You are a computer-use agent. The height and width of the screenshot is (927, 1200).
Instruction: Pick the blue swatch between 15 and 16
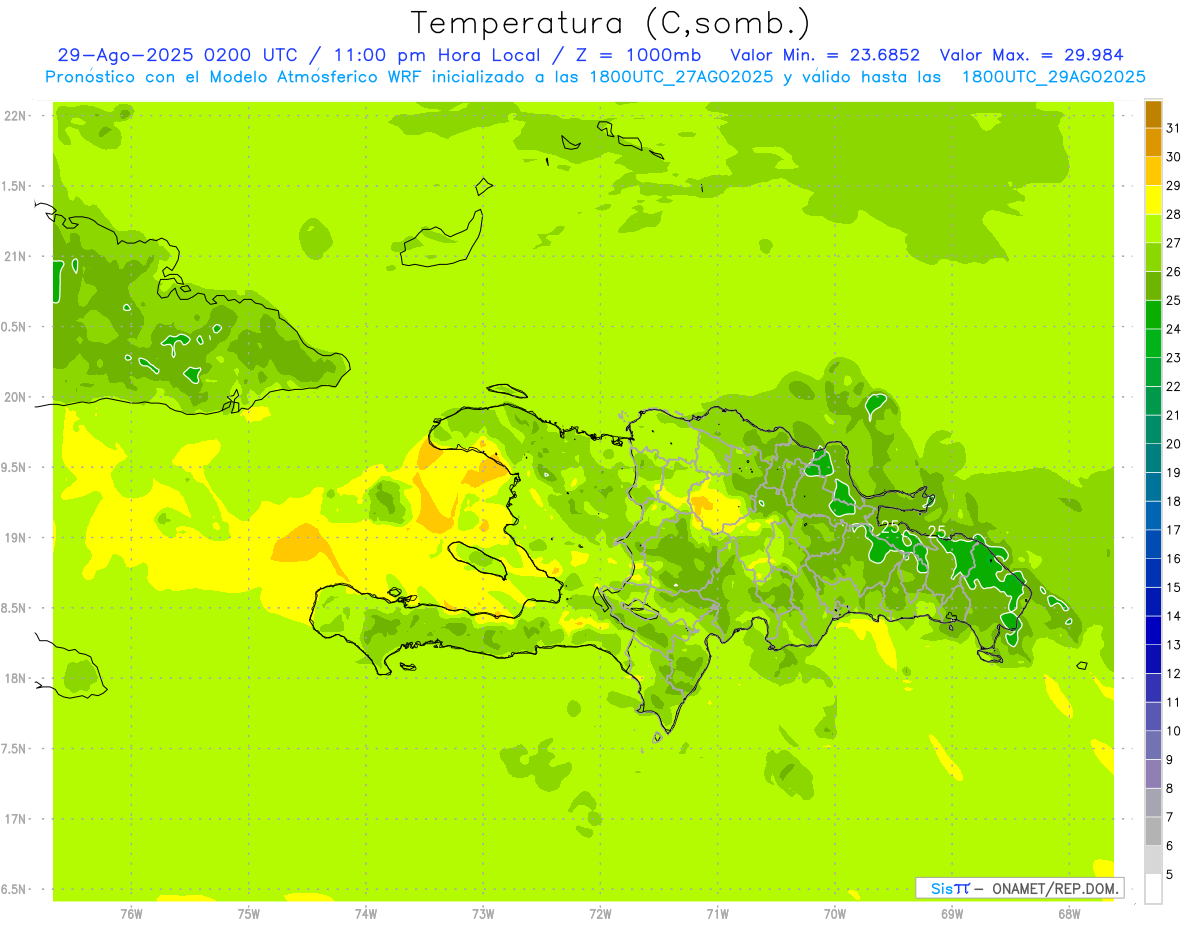[1153, 573]
